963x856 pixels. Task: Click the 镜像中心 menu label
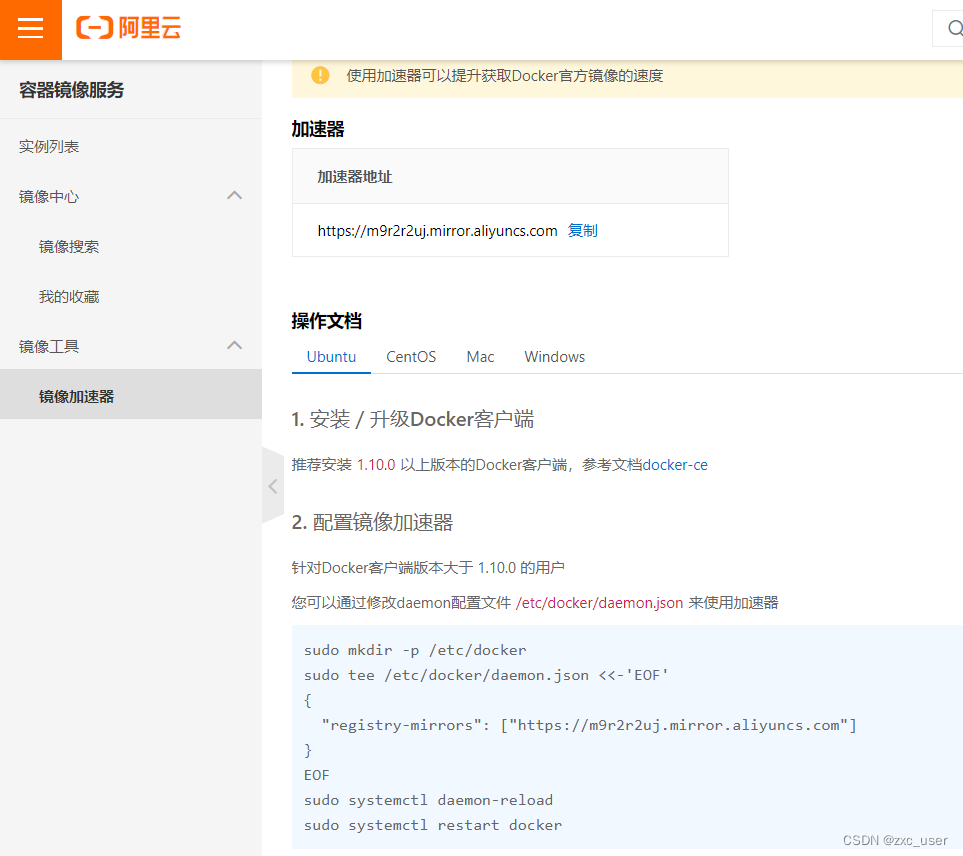tap(49, 196)
